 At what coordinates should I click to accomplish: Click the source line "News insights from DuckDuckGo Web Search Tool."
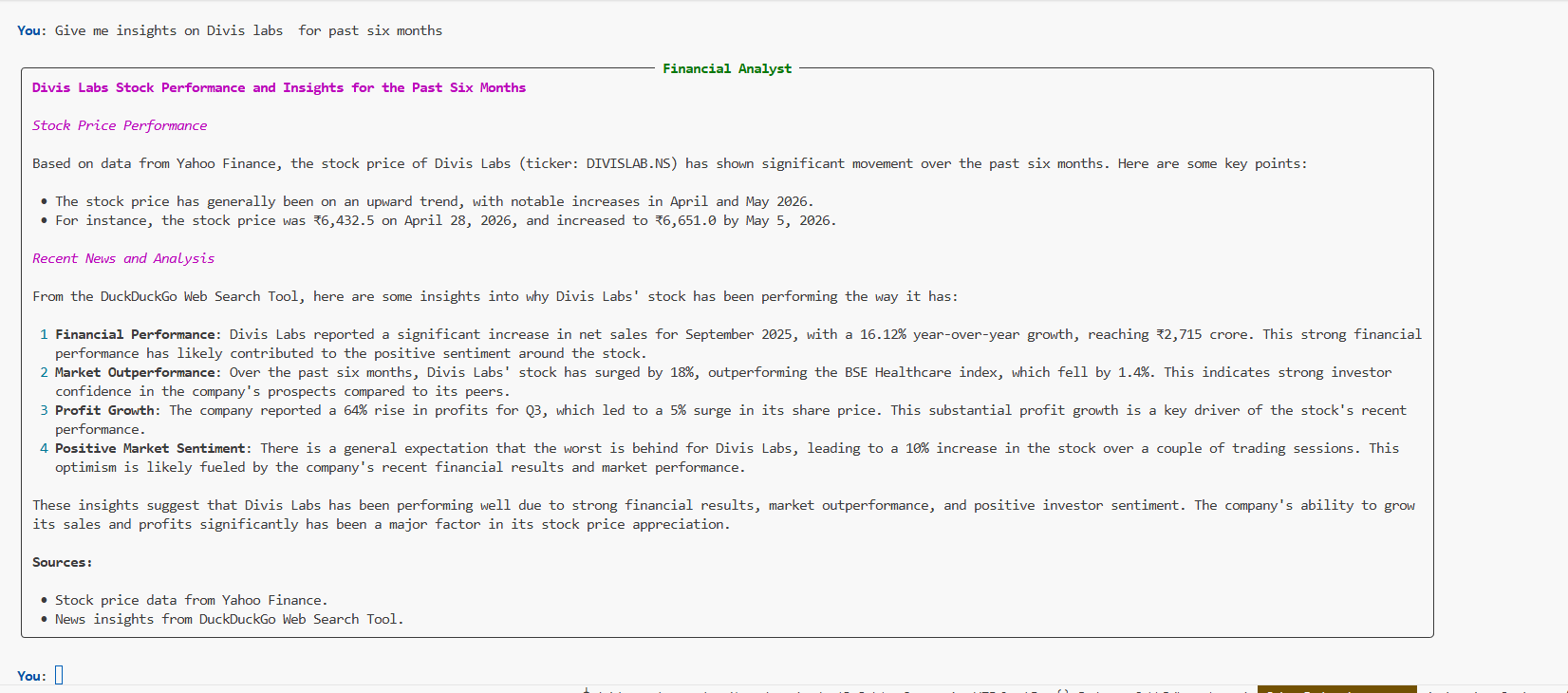coord(230,619)
